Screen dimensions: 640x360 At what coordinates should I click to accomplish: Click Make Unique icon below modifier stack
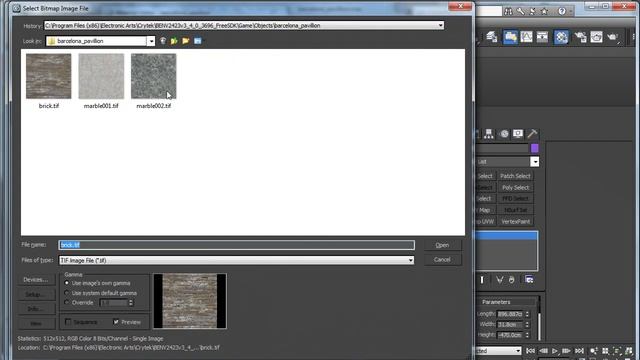point(500,280)
